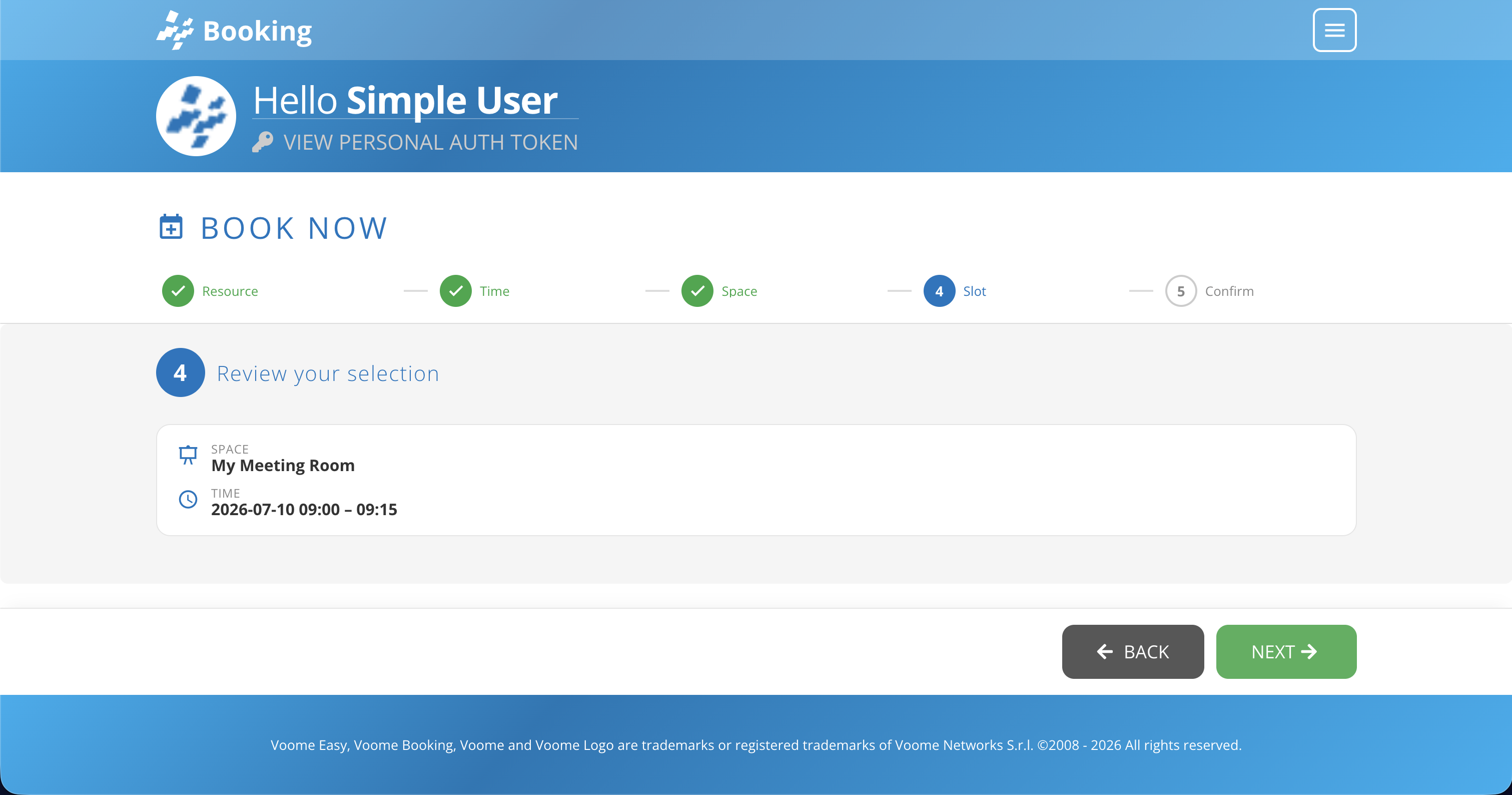Viewport: 1512px width, 795px height.
Task: Click the TIME field label
Action: pos(225,493)
